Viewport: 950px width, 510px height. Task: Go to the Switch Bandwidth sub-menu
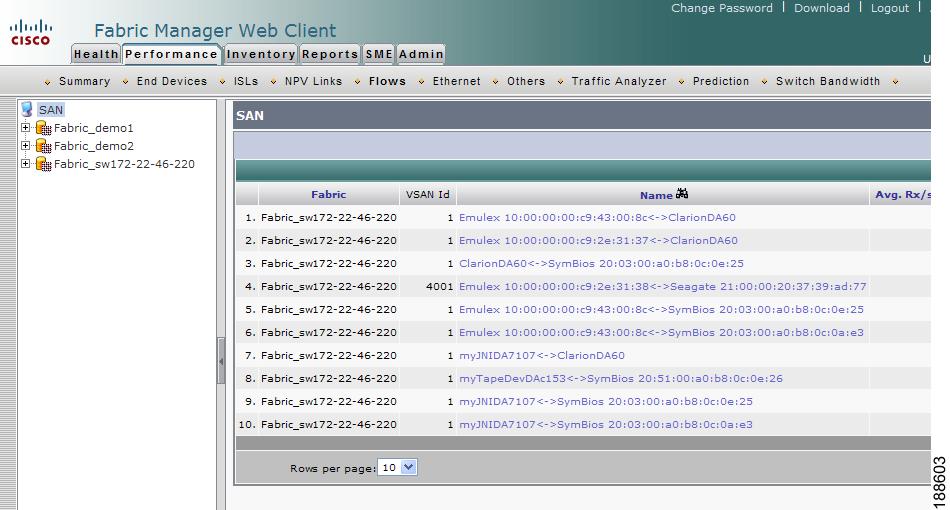coord(828,81)
